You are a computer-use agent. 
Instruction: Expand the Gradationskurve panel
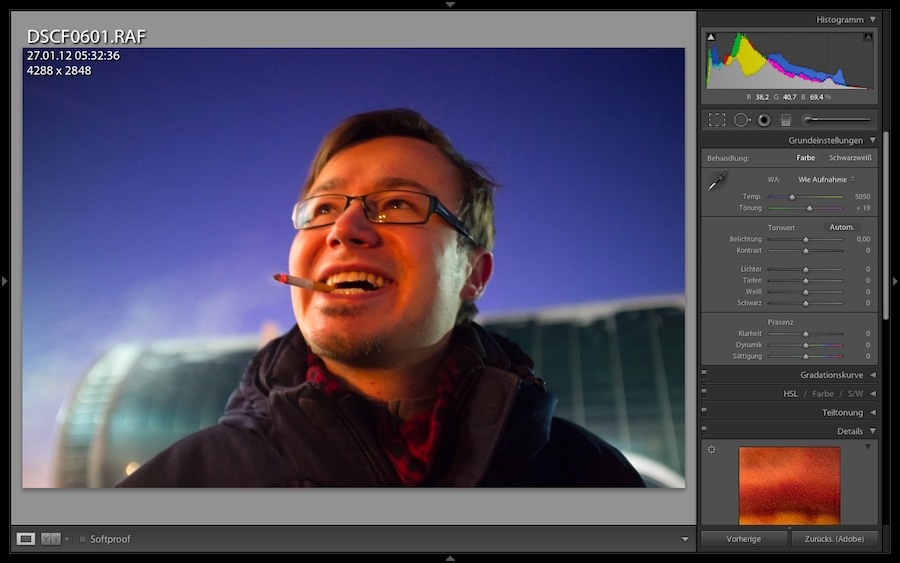[872, 375]
